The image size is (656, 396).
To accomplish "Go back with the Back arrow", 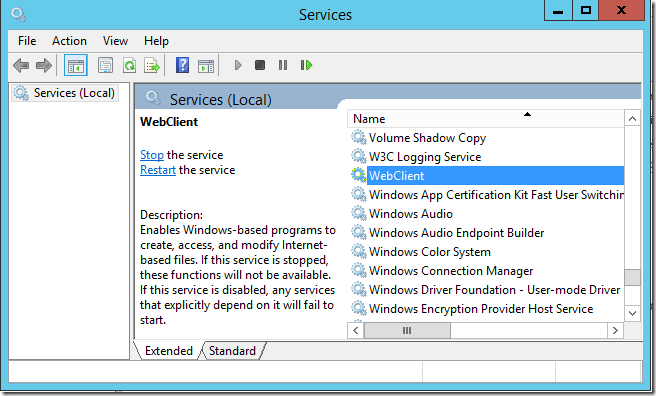I will pyautogui.click(x=20, y=66).
